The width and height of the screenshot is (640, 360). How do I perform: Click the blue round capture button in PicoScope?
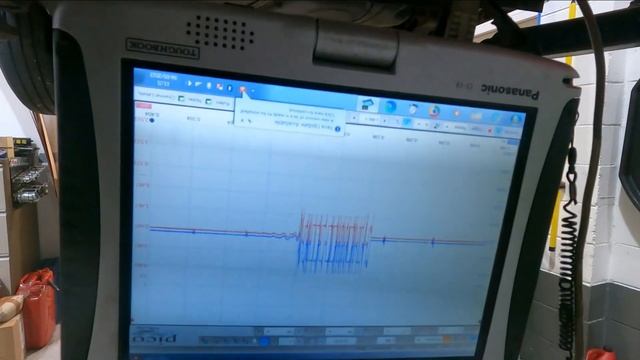click(x=264, y=340)
